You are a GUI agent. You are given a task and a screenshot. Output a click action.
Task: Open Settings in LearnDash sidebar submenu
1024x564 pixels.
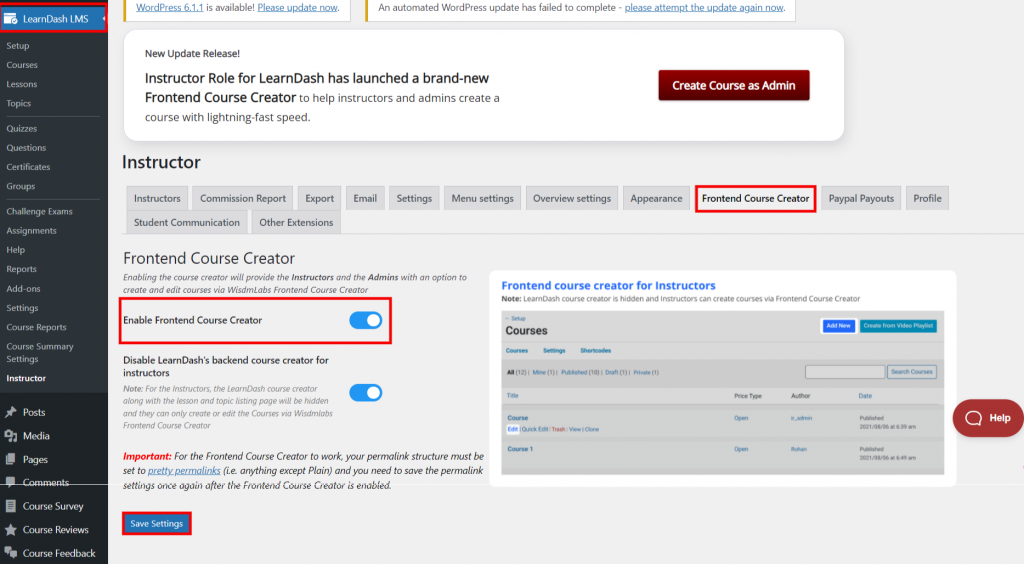coord(22,307)
